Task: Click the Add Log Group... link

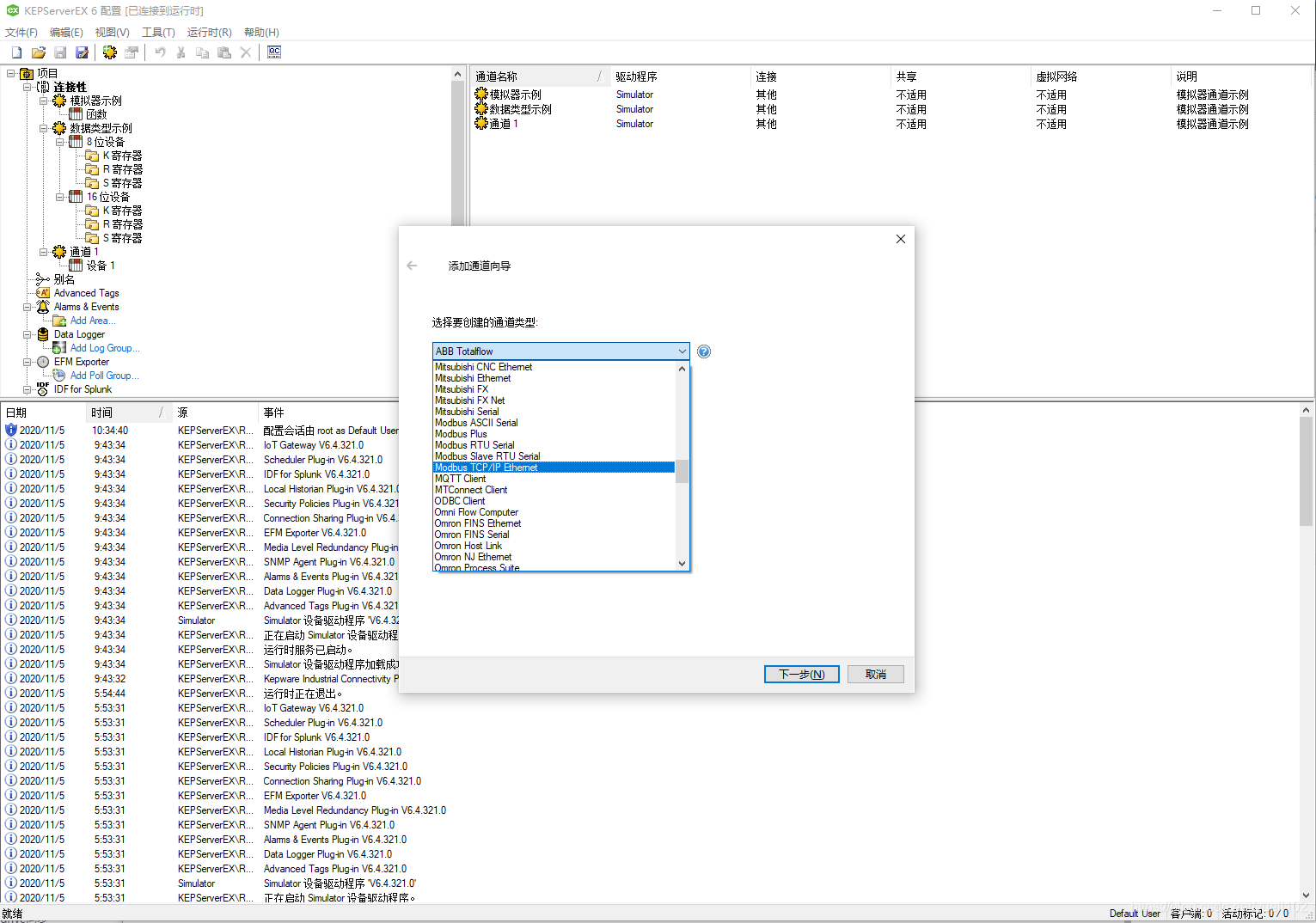Action: [x=105, y=348]
